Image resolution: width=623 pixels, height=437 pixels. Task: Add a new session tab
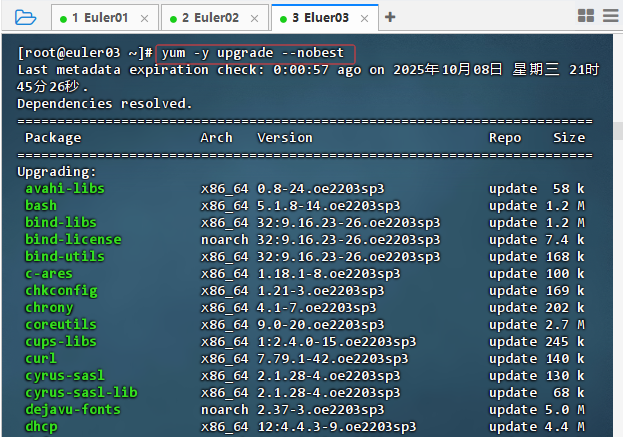tap(390, 17)
